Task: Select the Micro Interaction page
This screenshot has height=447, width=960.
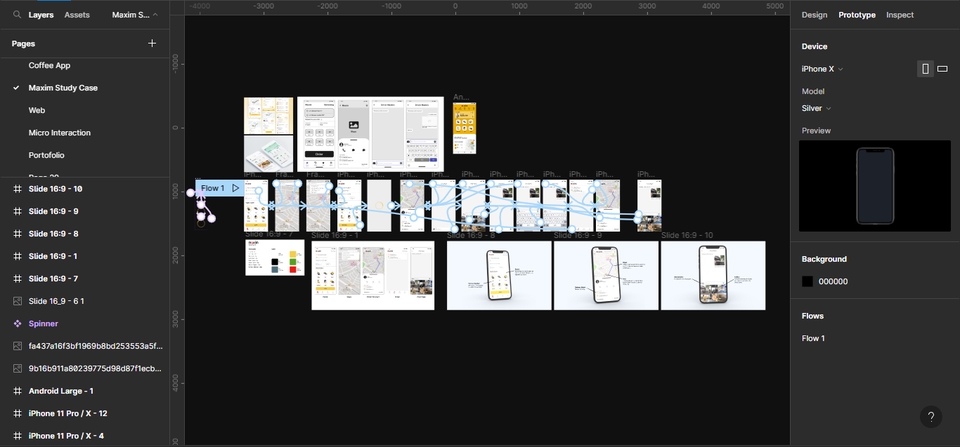Action: click(59, 133)
